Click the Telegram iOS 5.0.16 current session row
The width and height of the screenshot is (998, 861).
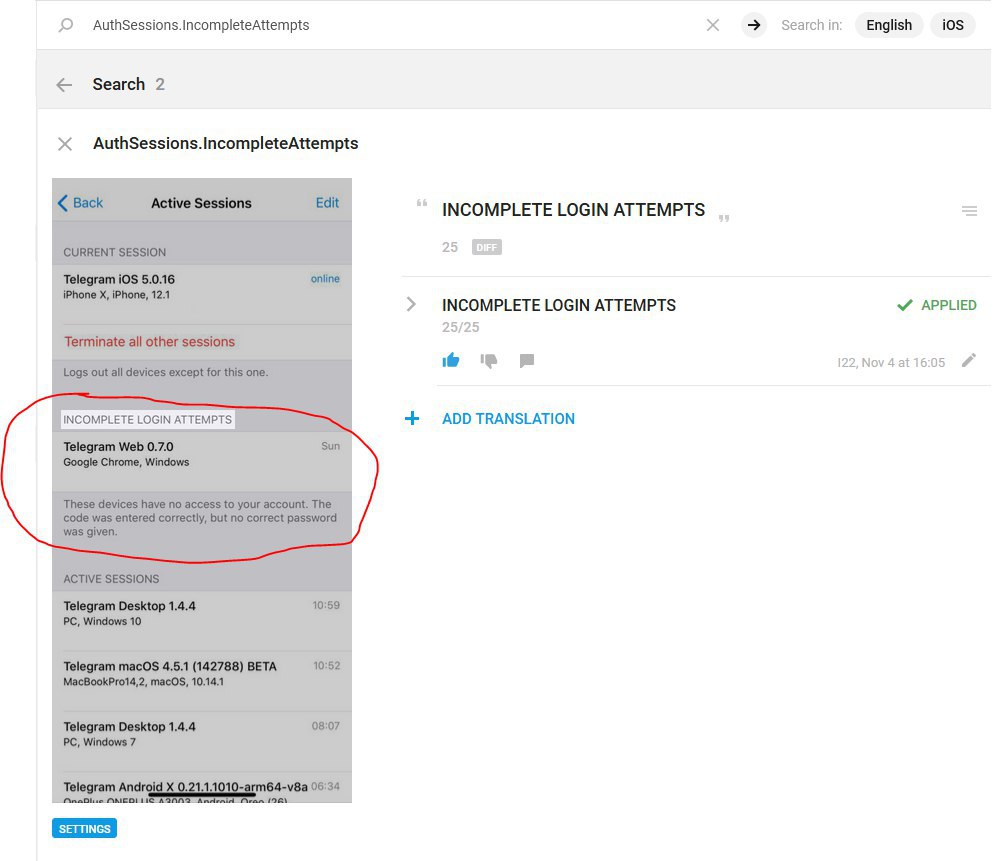tap(202, 294)
